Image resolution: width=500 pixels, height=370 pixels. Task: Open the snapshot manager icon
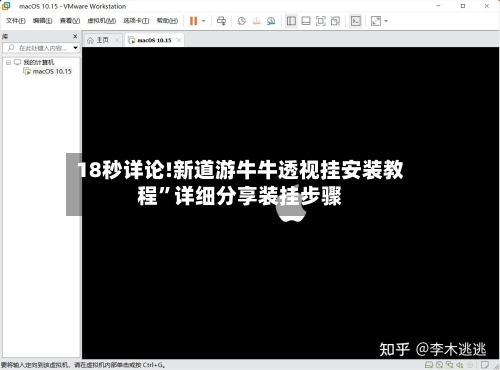(x=271, y=21)
